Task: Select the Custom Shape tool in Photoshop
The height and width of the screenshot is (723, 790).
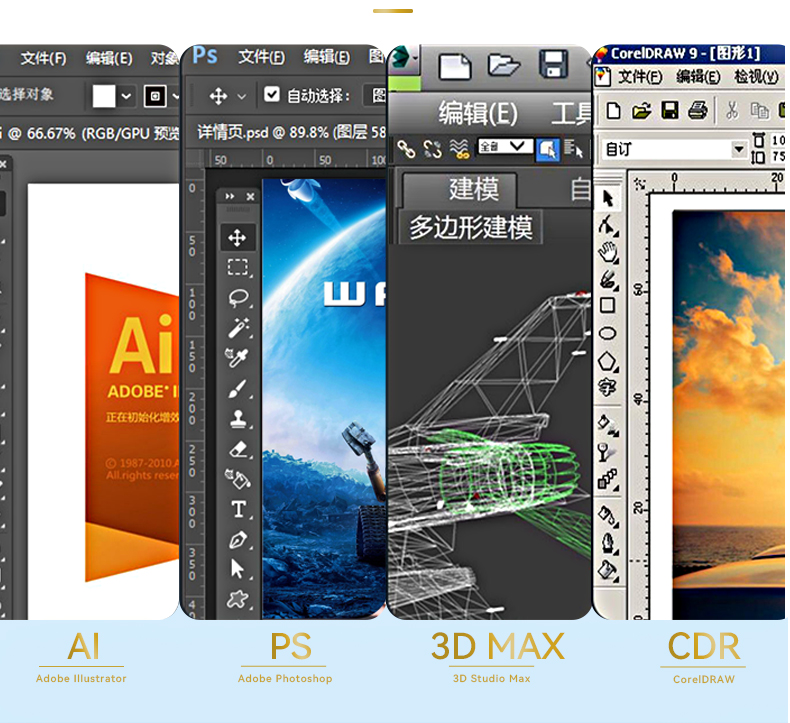Action: tap(237, 599)
